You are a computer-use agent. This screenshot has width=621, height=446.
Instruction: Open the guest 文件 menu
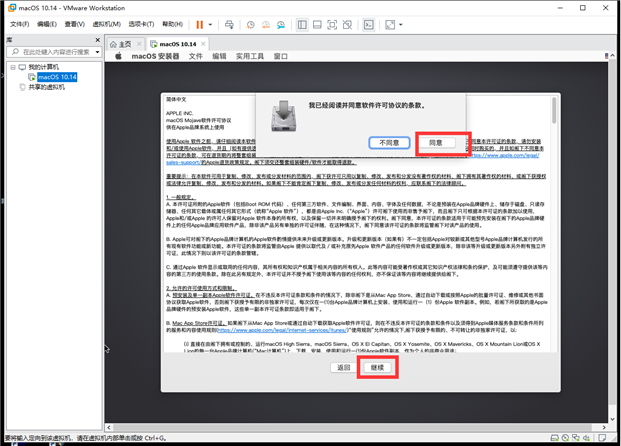195,56
